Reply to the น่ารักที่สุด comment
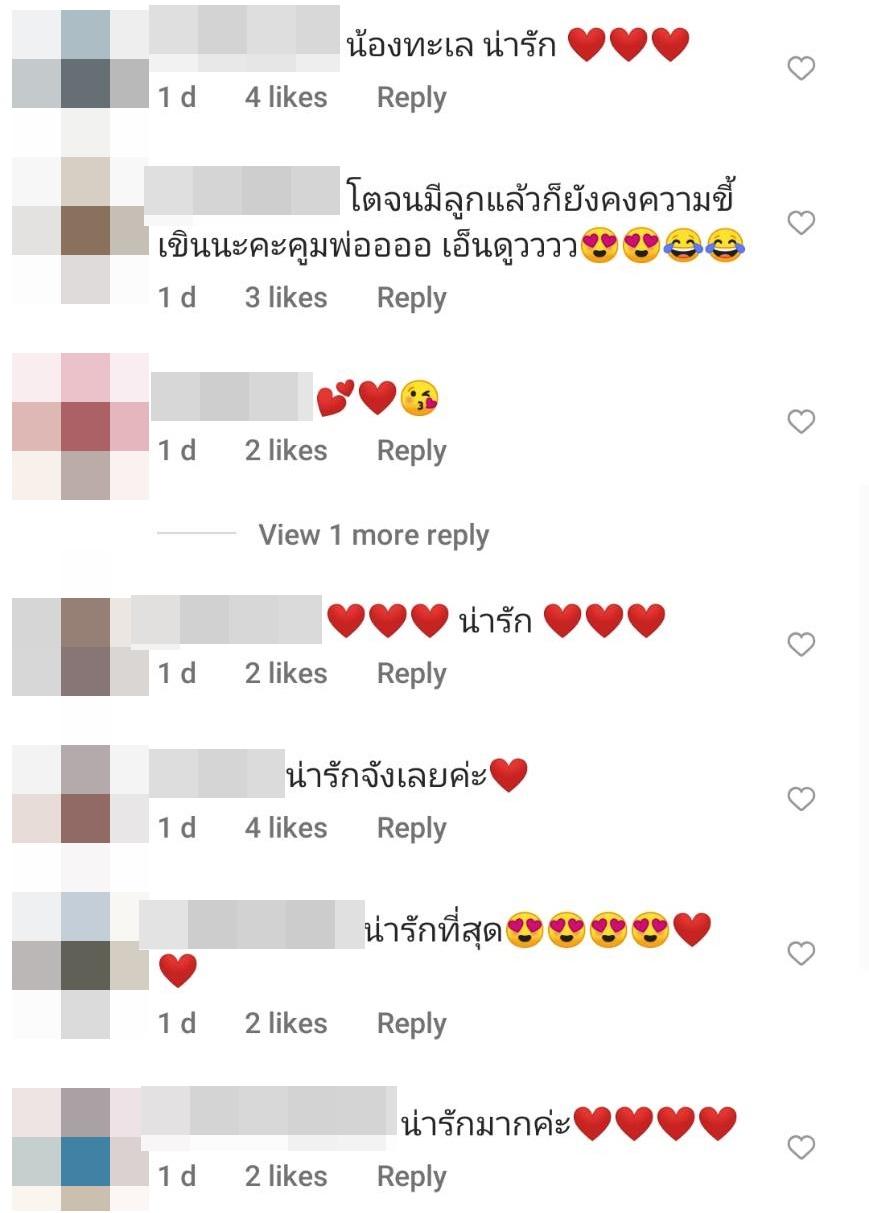This screenshot has width=869, height=1213. click(x=411, y=1024)
